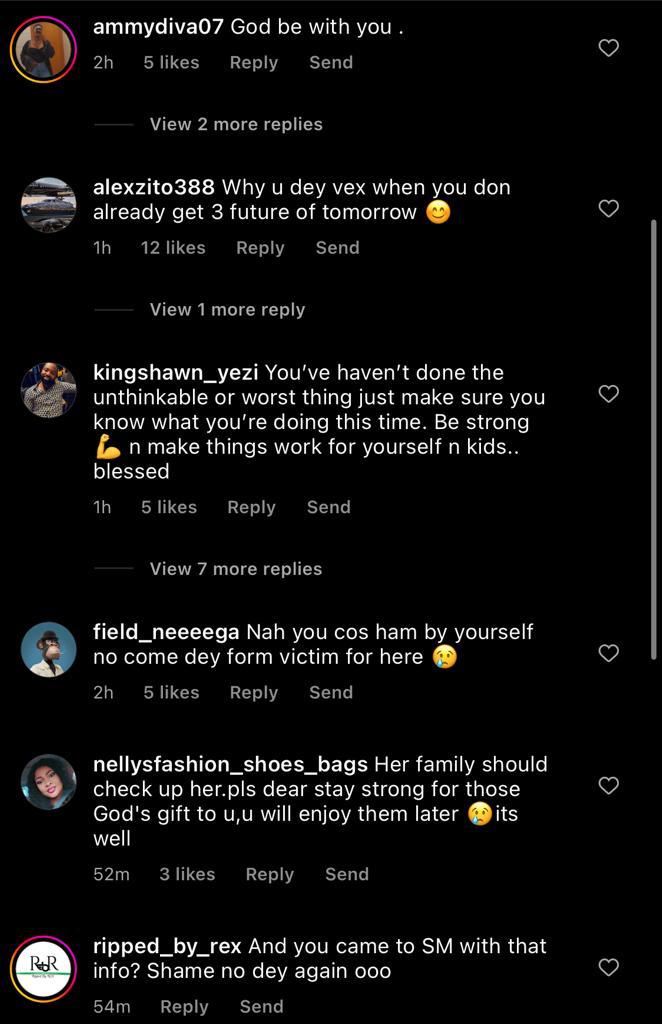Show "View 7 more replies" thread
The width and height of the screenshot is (662, 1024).
click(x=236, y=569)
